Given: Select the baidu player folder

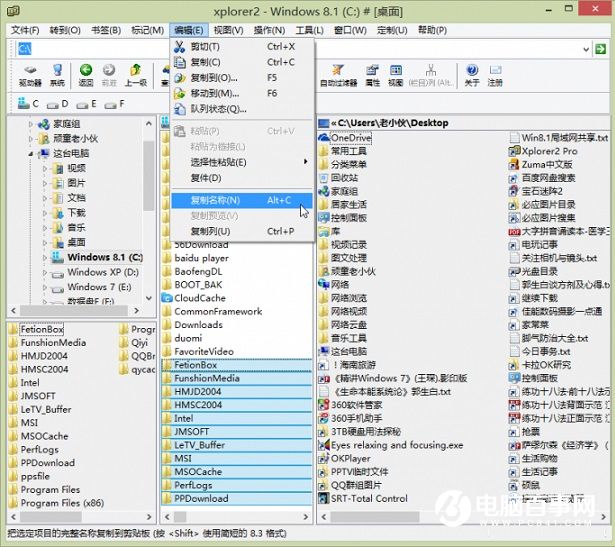Looking at the screenshot, I should (x=202, y=258).
